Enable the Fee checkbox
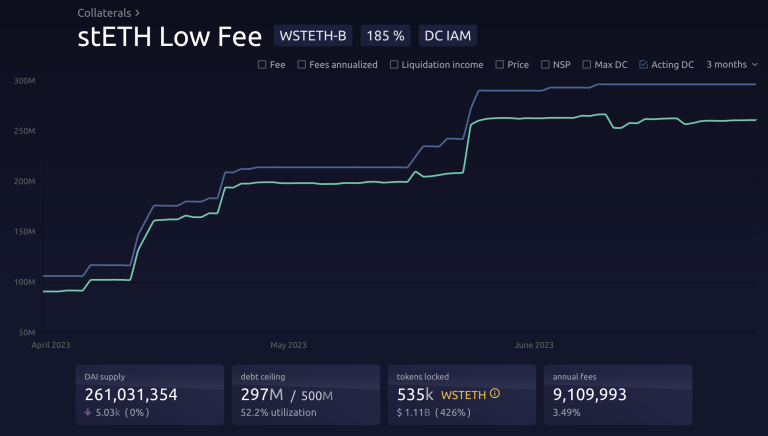This screenshot has width=768, height=436. pos(262,65)
